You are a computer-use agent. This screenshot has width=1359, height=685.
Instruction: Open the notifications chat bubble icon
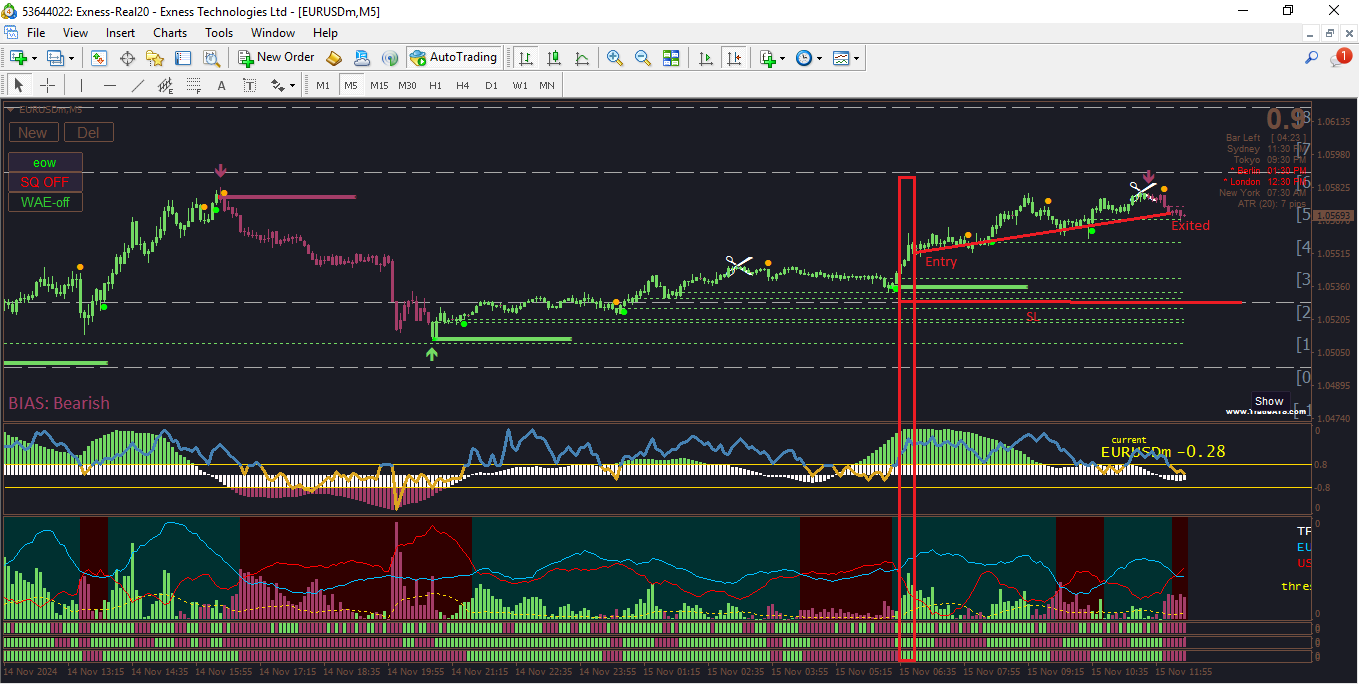(x=1339, y=58)
